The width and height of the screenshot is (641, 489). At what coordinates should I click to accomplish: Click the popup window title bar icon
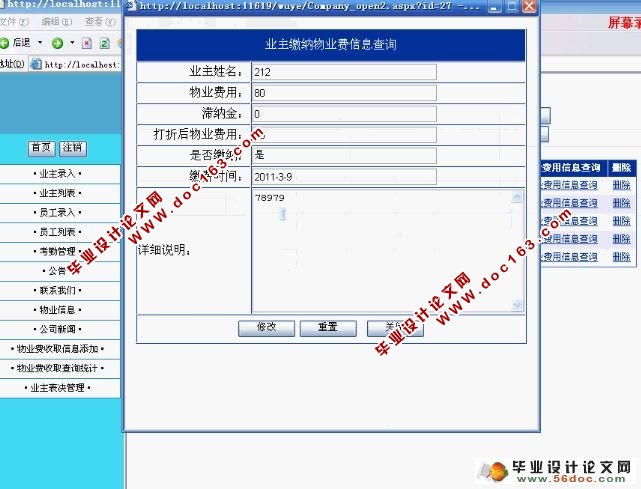tap(131, 6)
